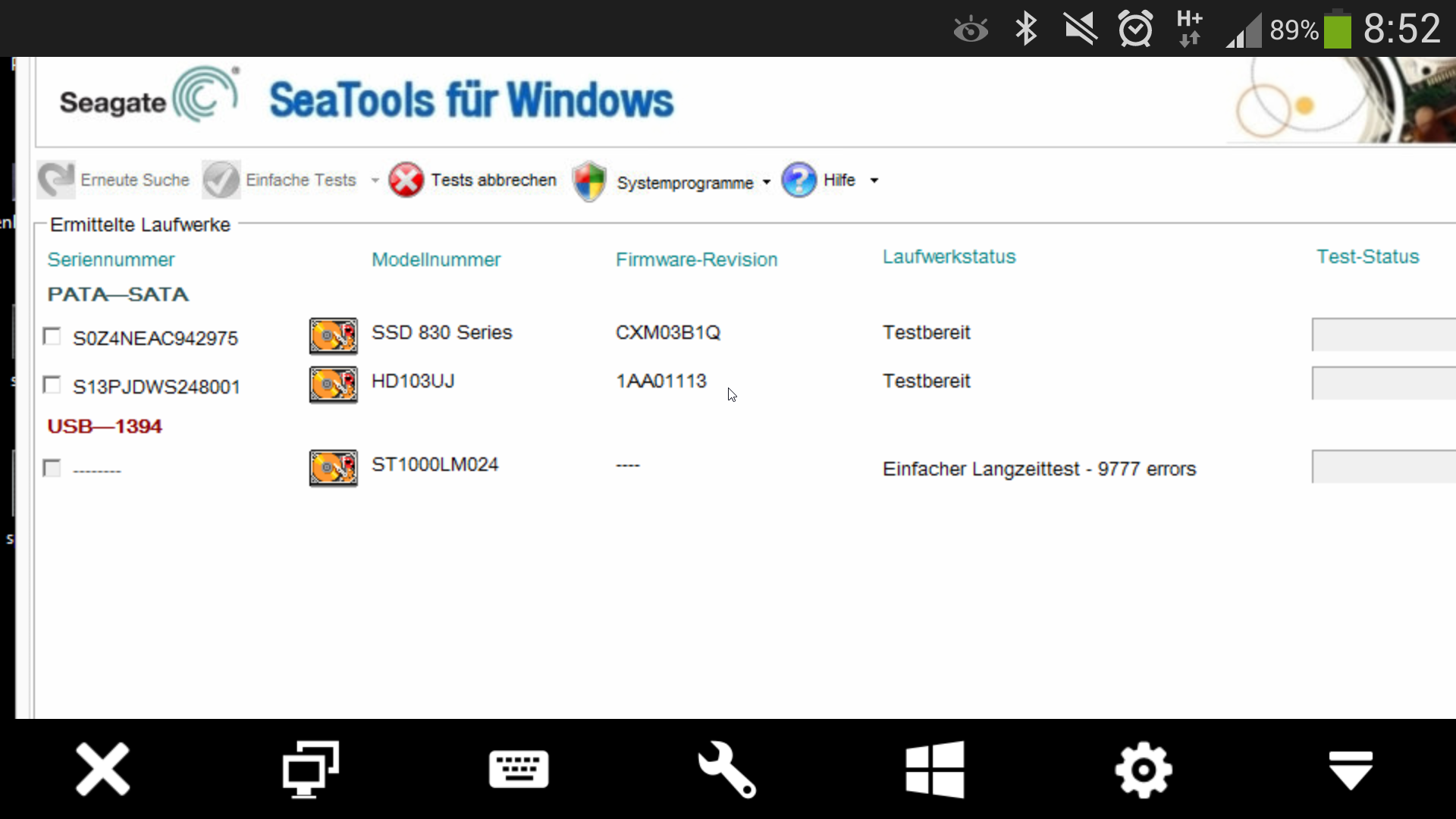Click the drive icon for SSD 830 Series
Viewport: 1456px width, 819px height.
pyautogui.click(x=333, y=336)
